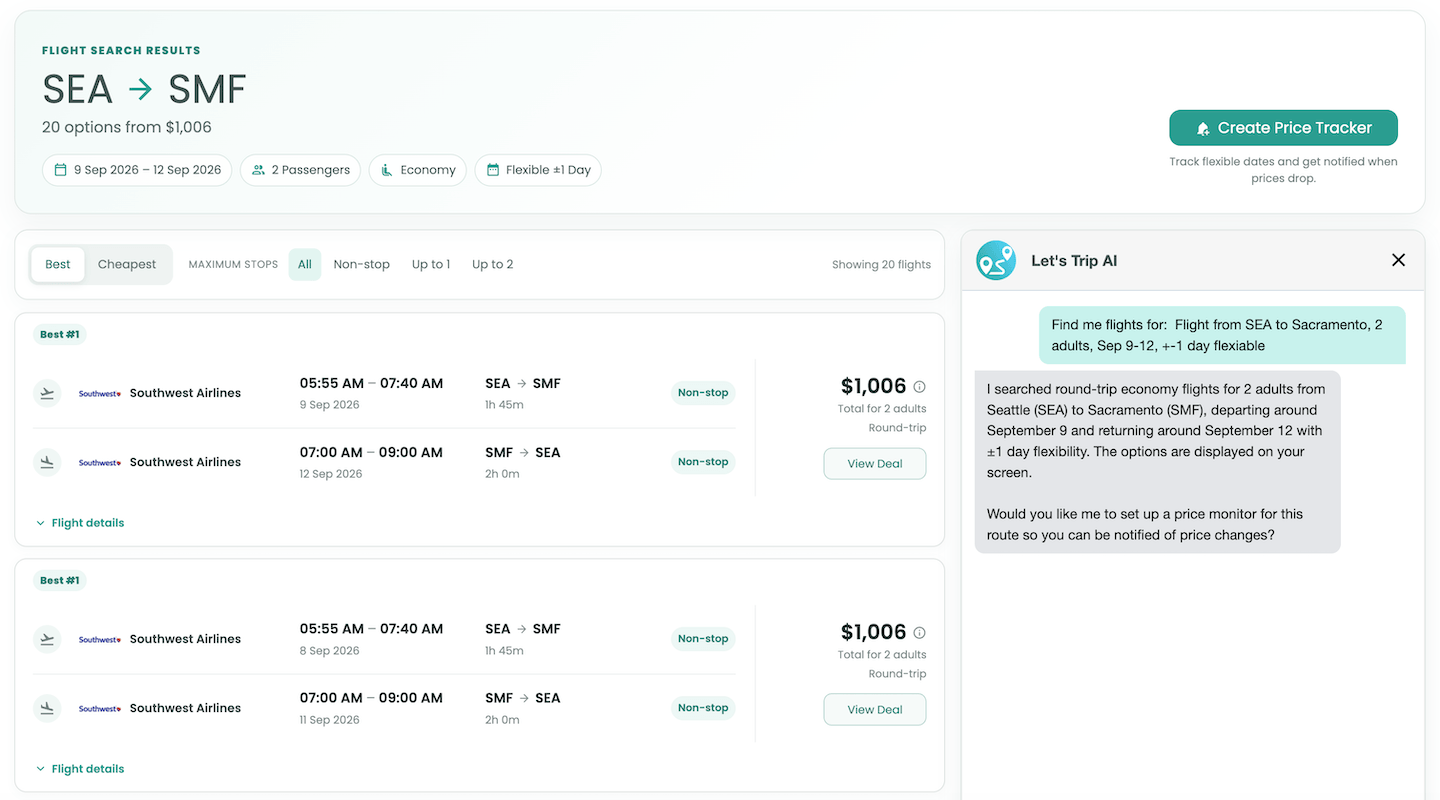Open the Flexible ±1 Day chip
Screen dimensions: 1440x800
click(x=538, y=170)
